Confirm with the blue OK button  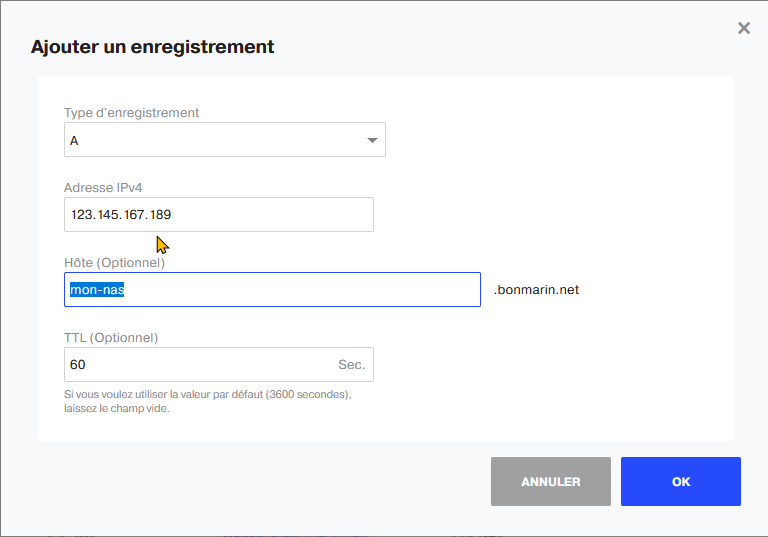coord(680,482)
